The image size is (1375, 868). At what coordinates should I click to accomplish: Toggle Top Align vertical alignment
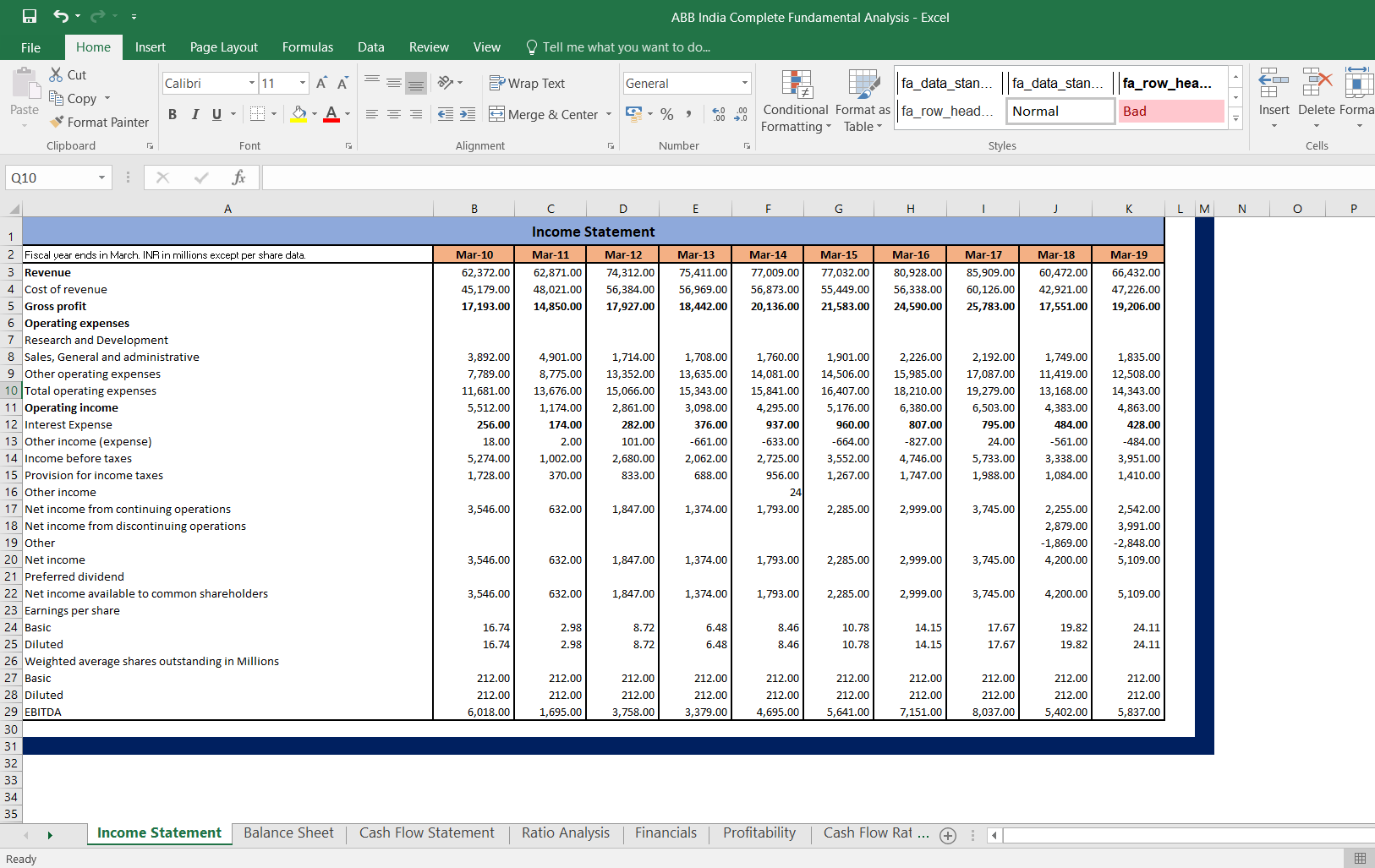372,82
